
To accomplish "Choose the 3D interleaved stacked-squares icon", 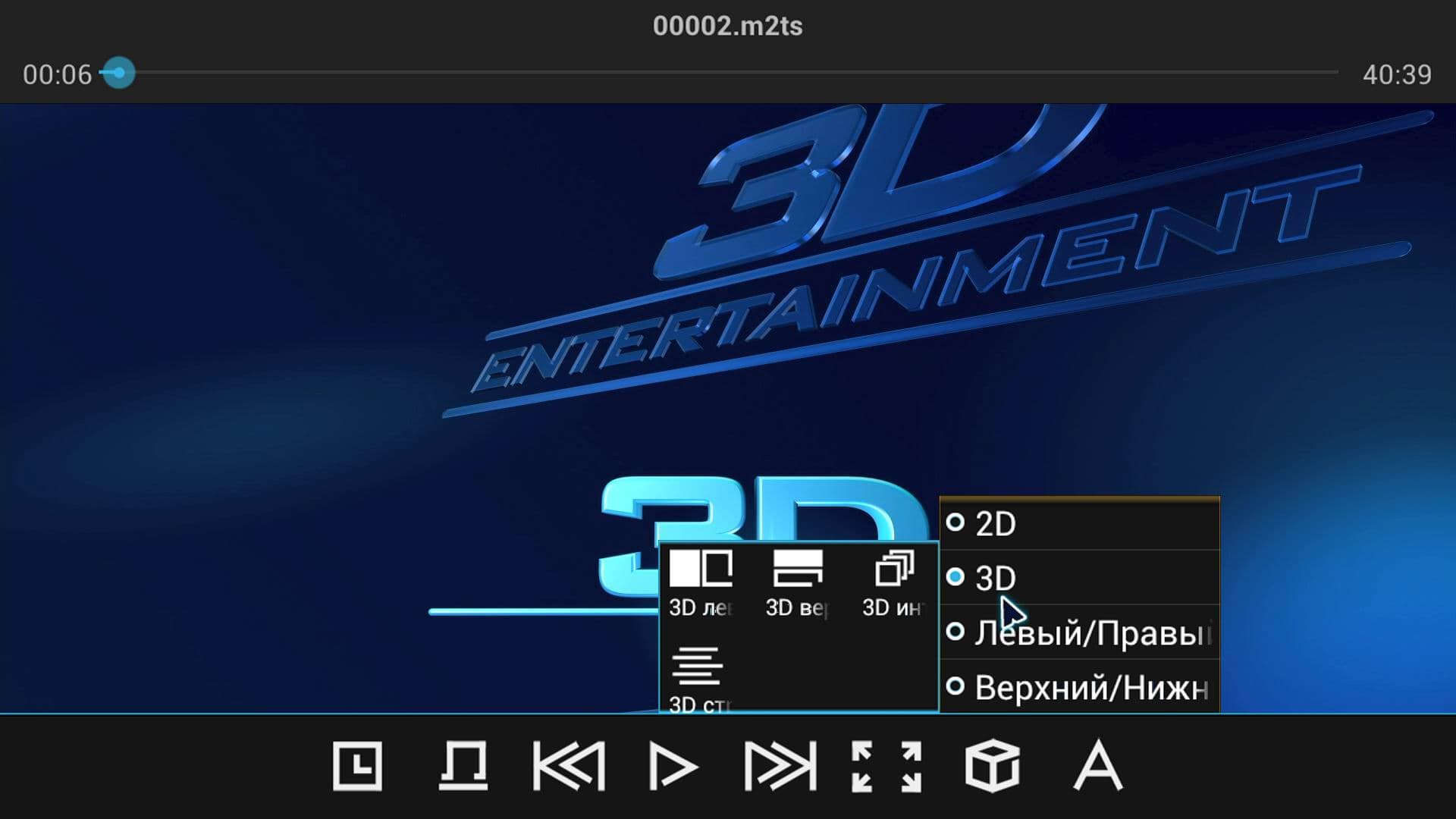I will (894, 582).
